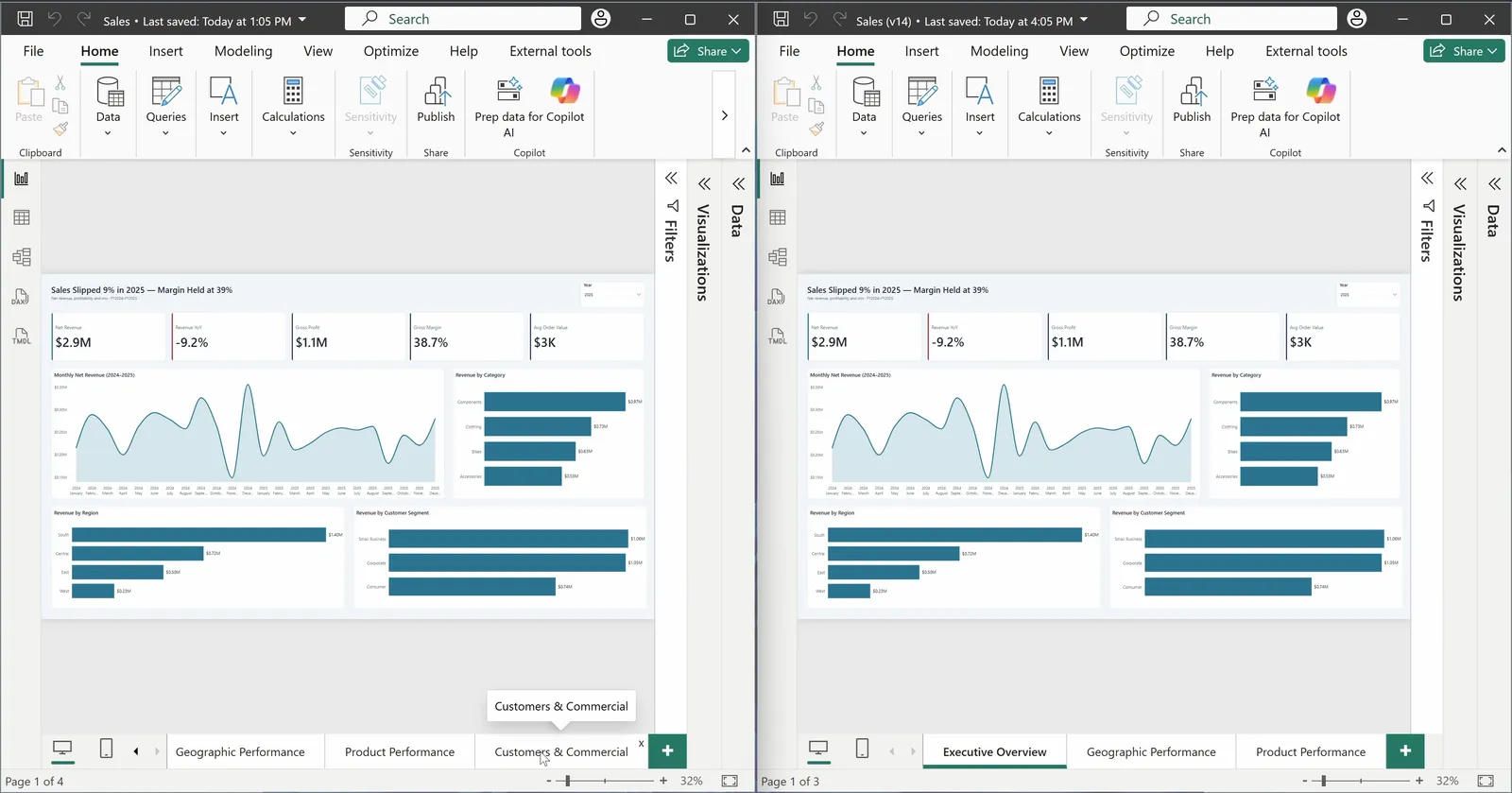The image size is (1512, 793).
Task: Expand the Data pane in the left Sales window
Action: point(738,183)
